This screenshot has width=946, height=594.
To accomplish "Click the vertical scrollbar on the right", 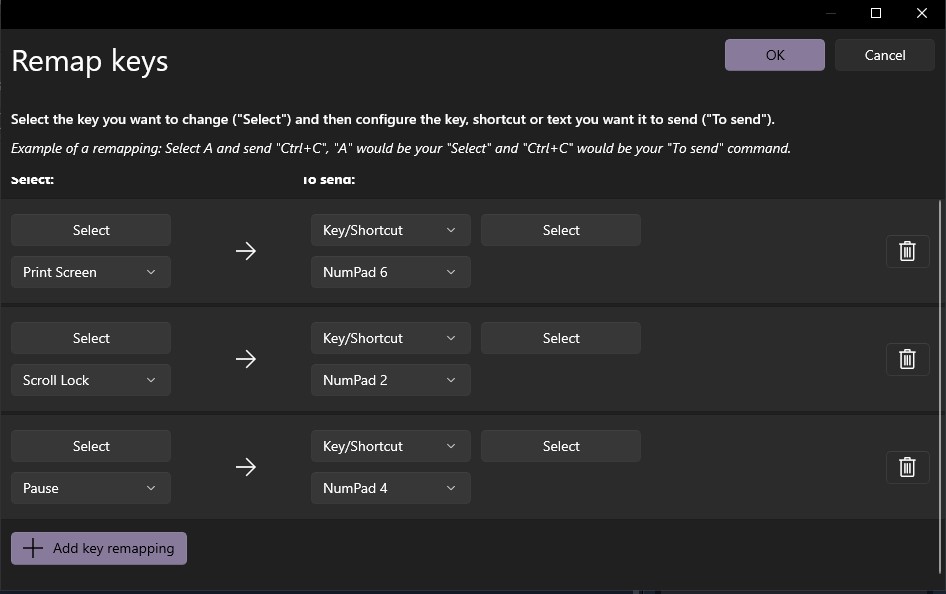I will click(x=940, y=300).
